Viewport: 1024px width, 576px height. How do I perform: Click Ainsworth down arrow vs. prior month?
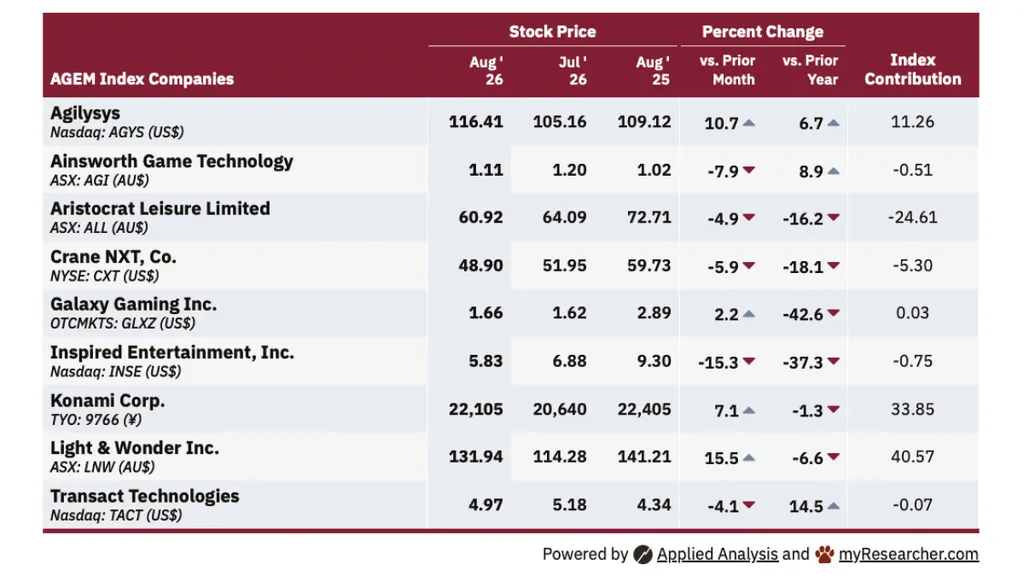tap(749, 170)
